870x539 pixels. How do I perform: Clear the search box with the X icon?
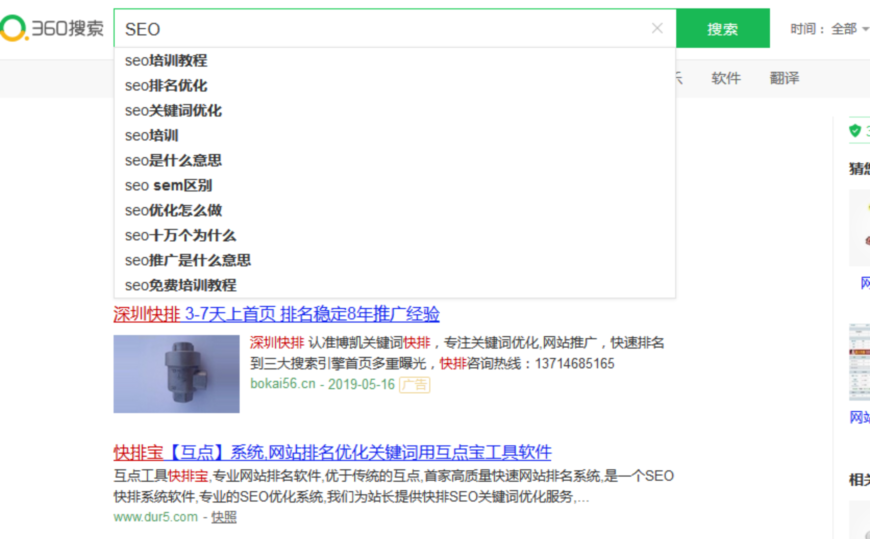(657, 28)
